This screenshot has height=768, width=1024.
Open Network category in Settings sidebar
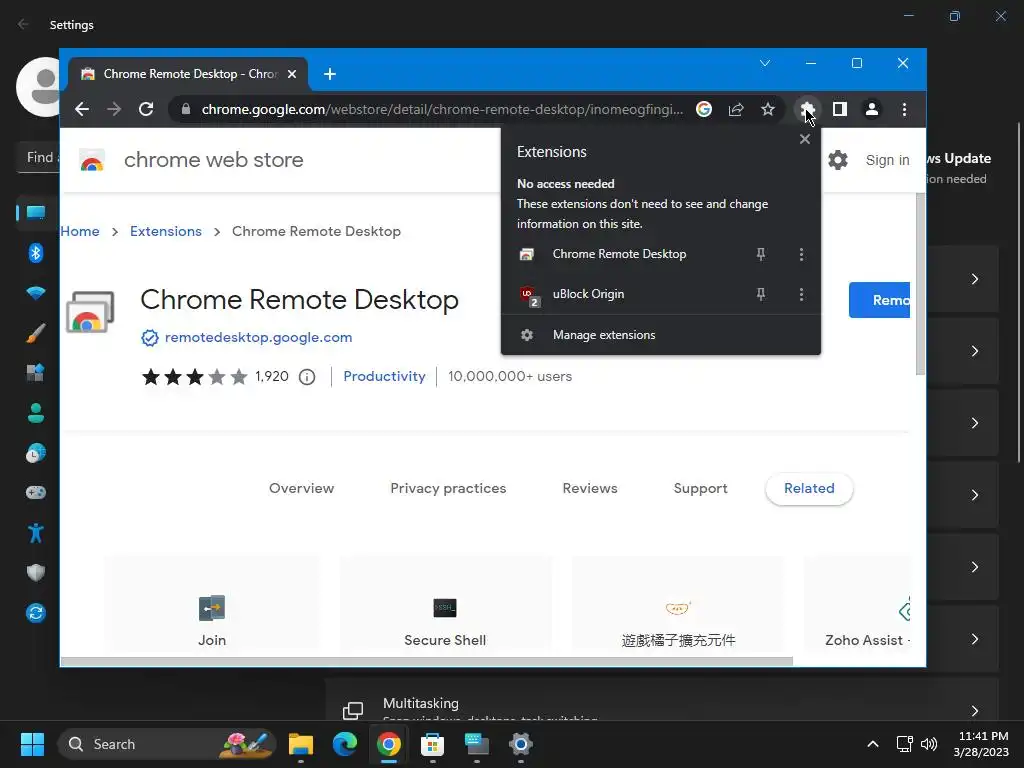click(36, 293)
